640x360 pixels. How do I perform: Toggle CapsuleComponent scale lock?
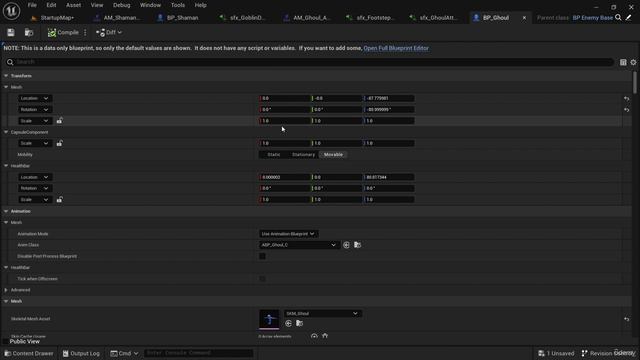60,143
